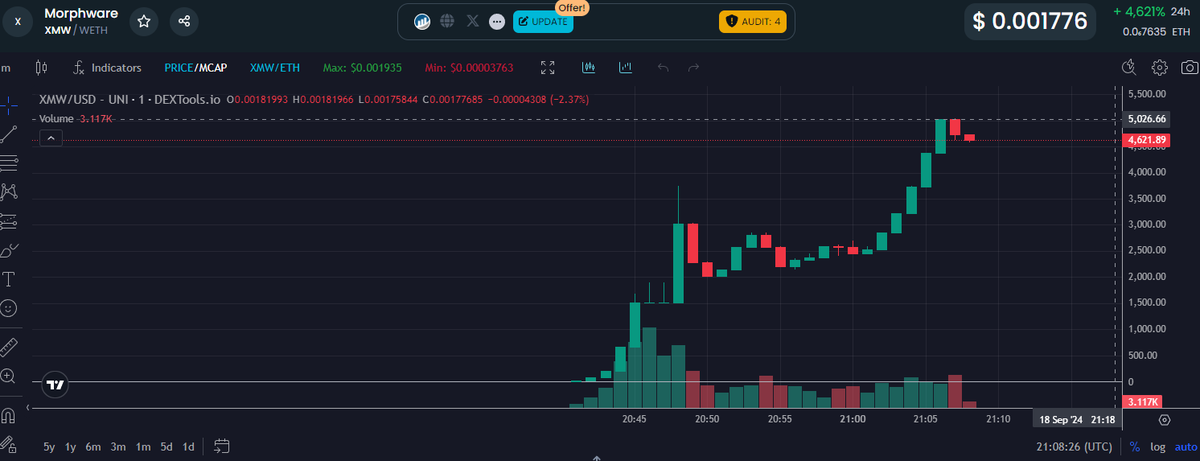Show more social links ellipsis

497,21
